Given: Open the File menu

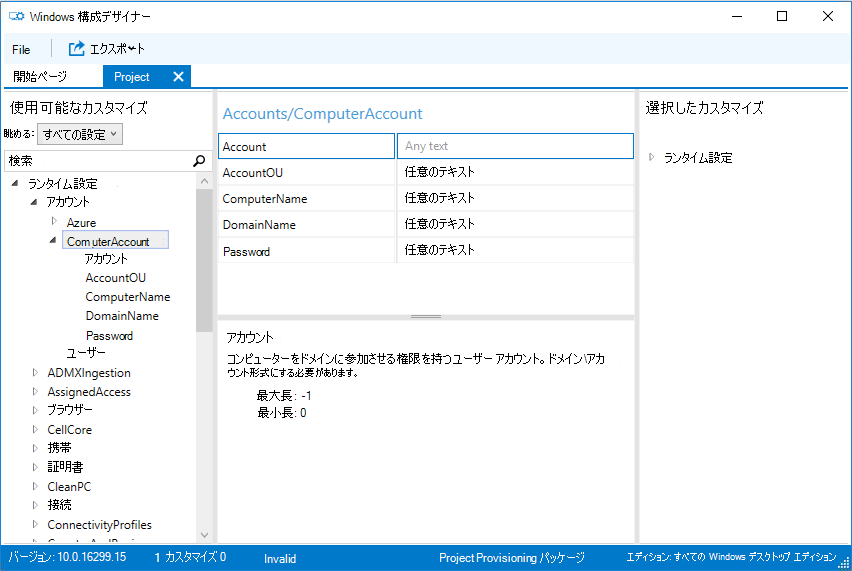Looking at the screenshot, I should (x=21, y=49).
